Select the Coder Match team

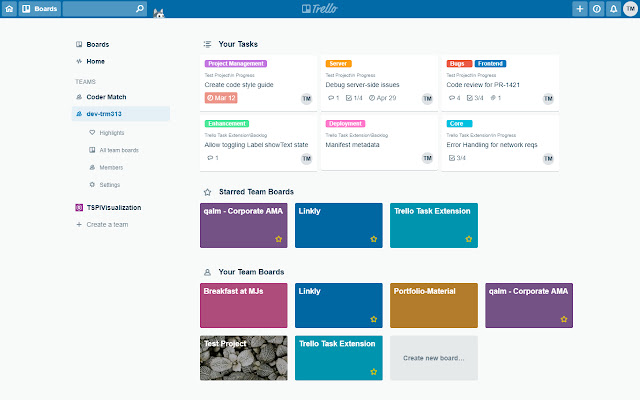pos(106,97)
